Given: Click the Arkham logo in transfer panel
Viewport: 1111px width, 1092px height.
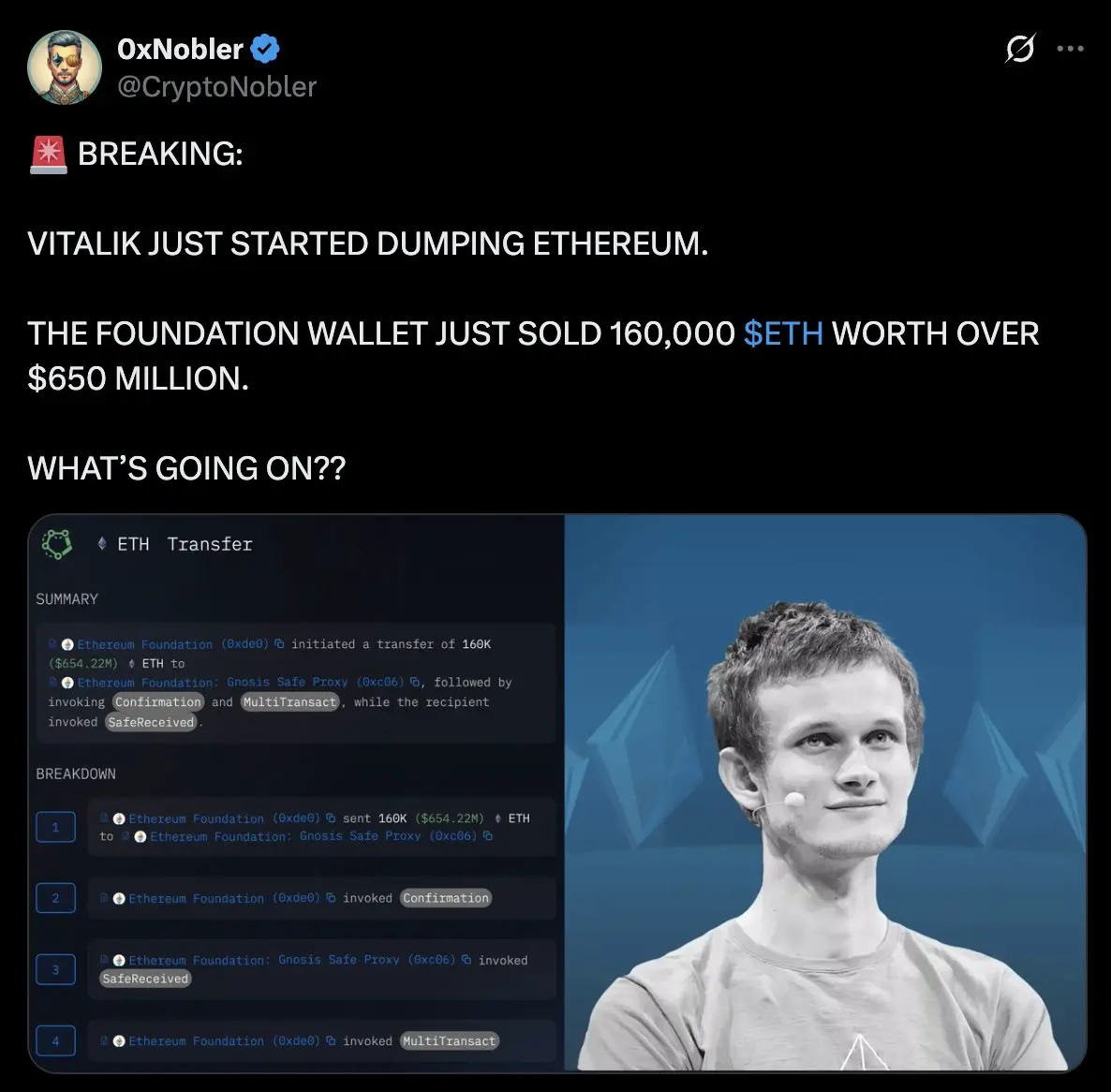Looking at the screenshot, I should (57, 544).
